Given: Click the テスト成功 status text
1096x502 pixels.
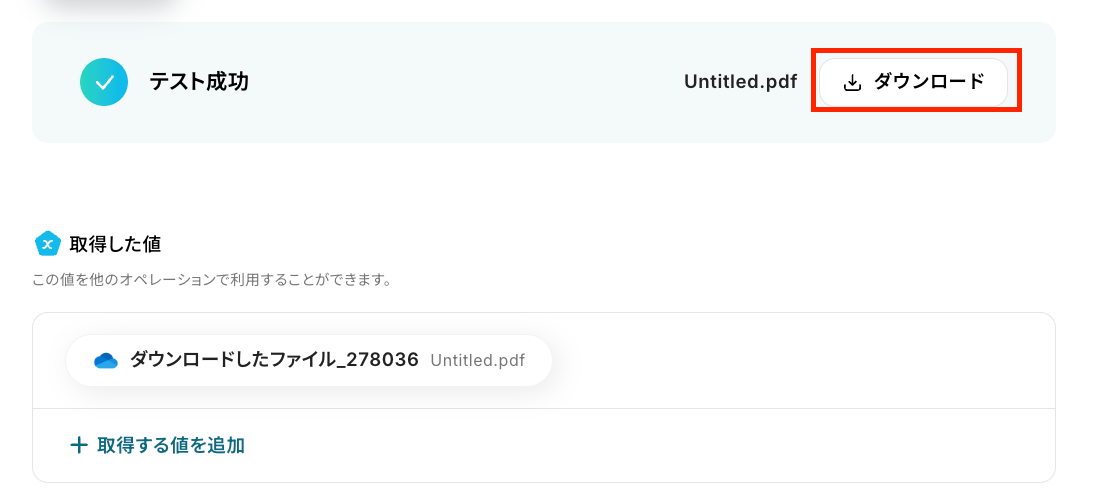Looking at the screenshot, I should tap(198, 82).
